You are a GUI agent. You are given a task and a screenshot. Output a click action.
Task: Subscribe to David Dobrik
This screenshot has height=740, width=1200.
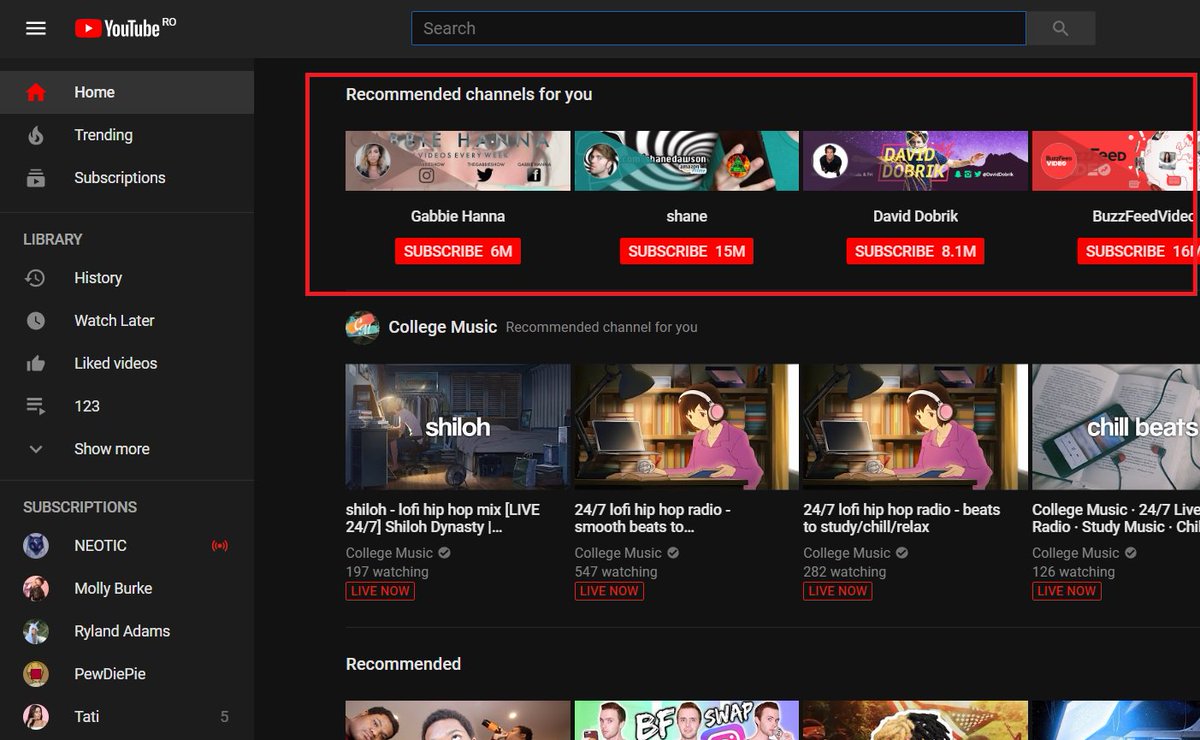tap(915, 251)
